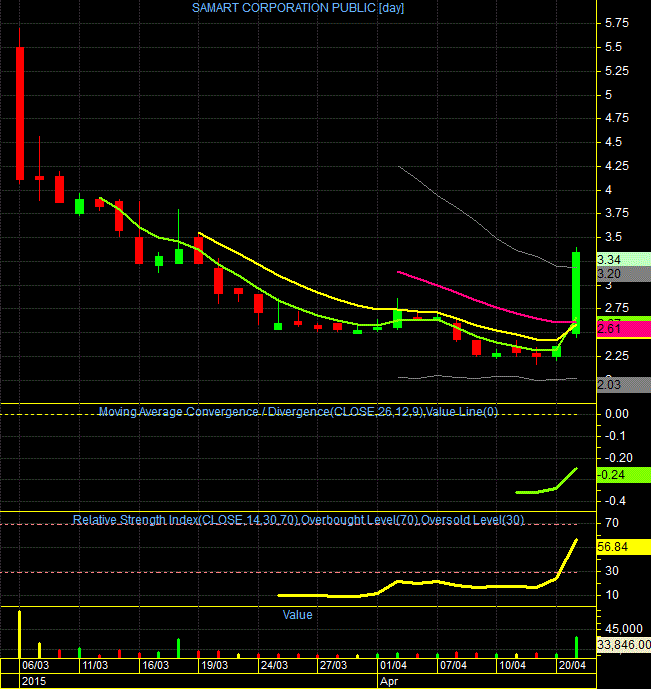Click the 19/03 date label

214,665
